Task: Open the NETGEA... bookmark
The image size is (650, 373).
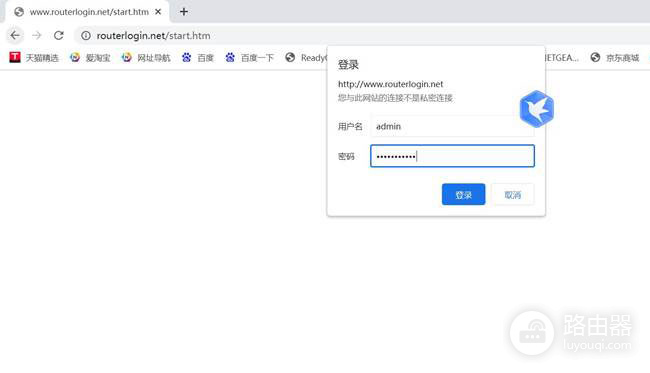Action: pos(562,58)
